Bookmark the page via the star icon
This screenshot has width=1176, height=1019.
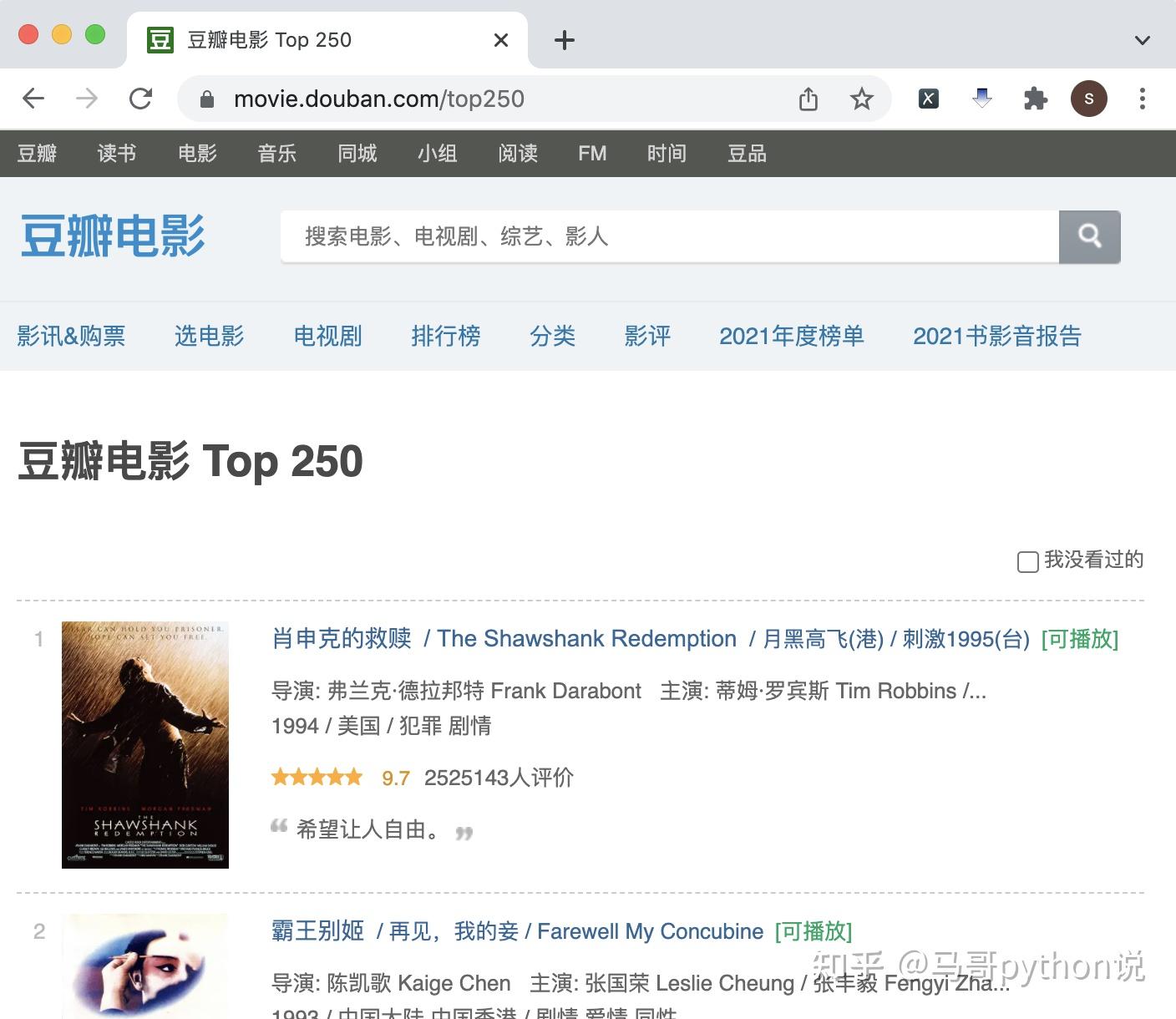[x=862, y=99]
